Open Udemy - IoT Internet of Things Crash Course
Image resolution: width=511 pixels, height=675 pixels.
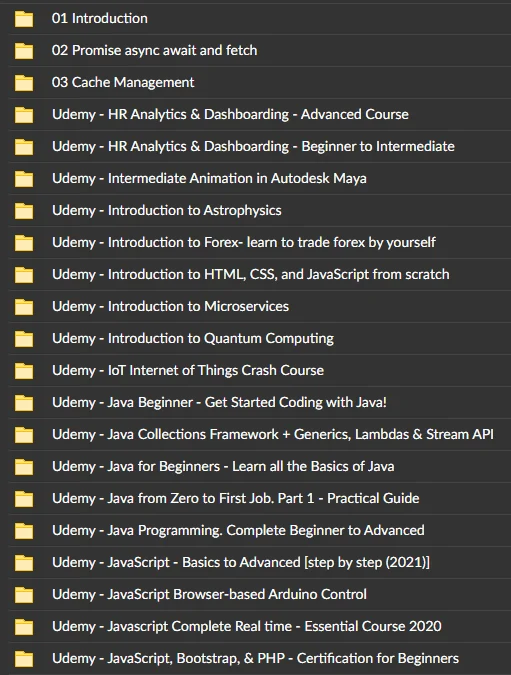(188, 370)
